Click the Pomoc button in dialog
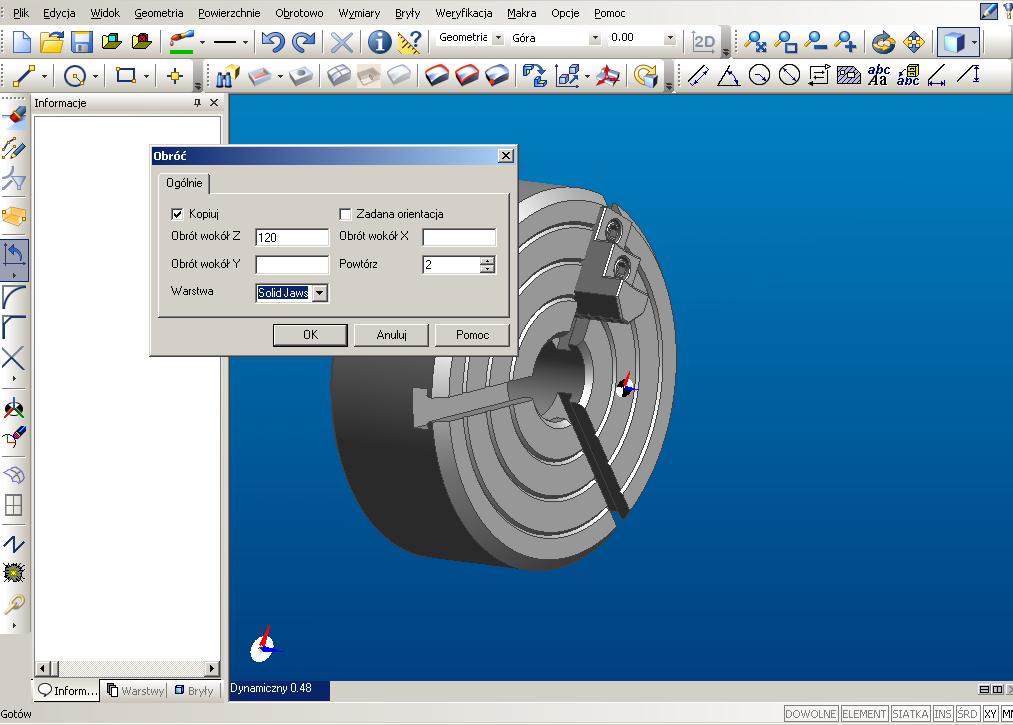Screen dimensions: 1013x725 (472, 335)
